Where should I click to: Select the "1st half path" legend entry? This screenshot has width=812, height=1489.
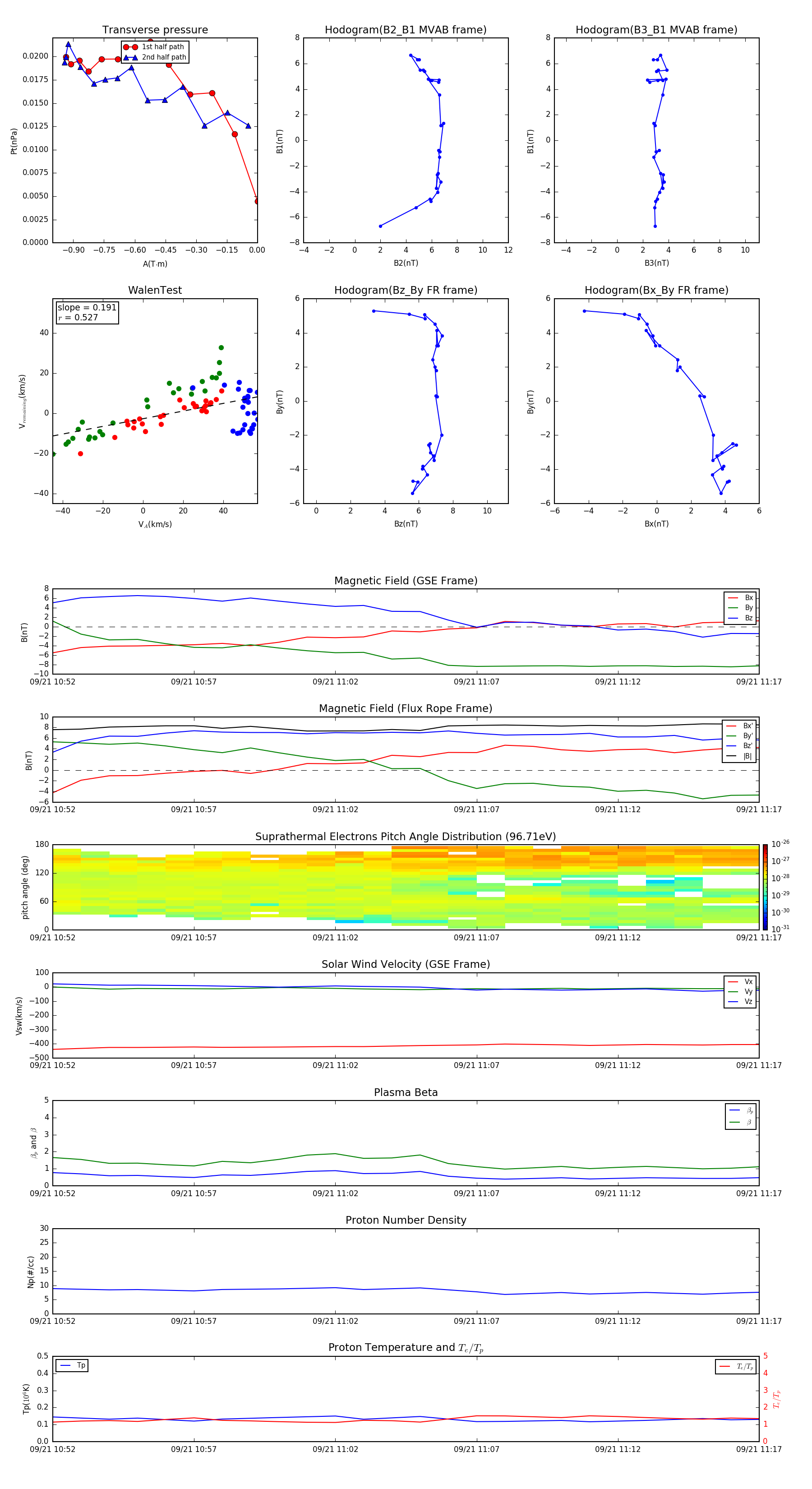[x=154, y=47]
